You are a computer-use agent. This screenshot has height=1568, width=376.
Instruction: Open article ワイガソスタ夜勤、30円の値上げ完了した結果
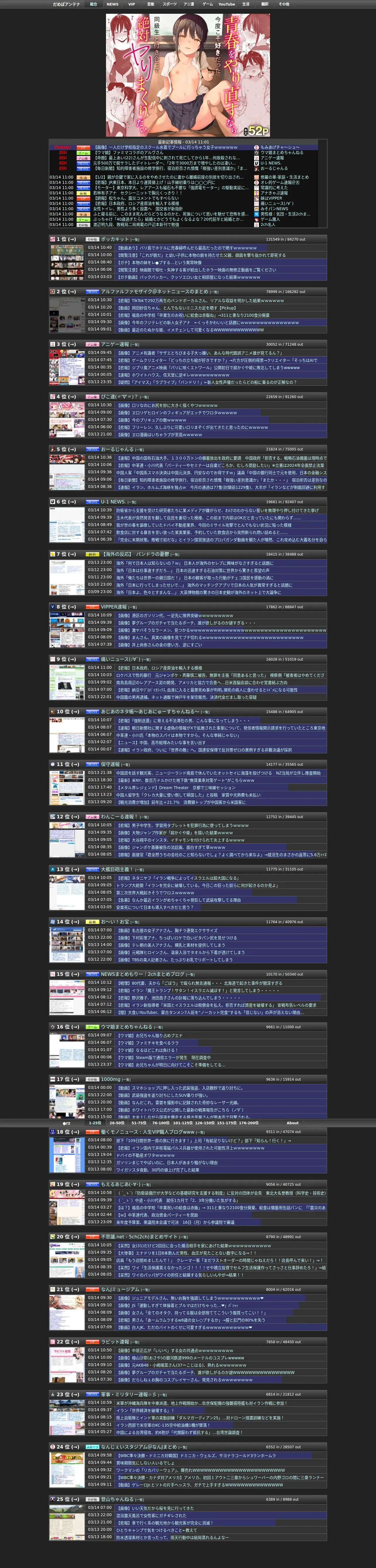(157, 1169)
